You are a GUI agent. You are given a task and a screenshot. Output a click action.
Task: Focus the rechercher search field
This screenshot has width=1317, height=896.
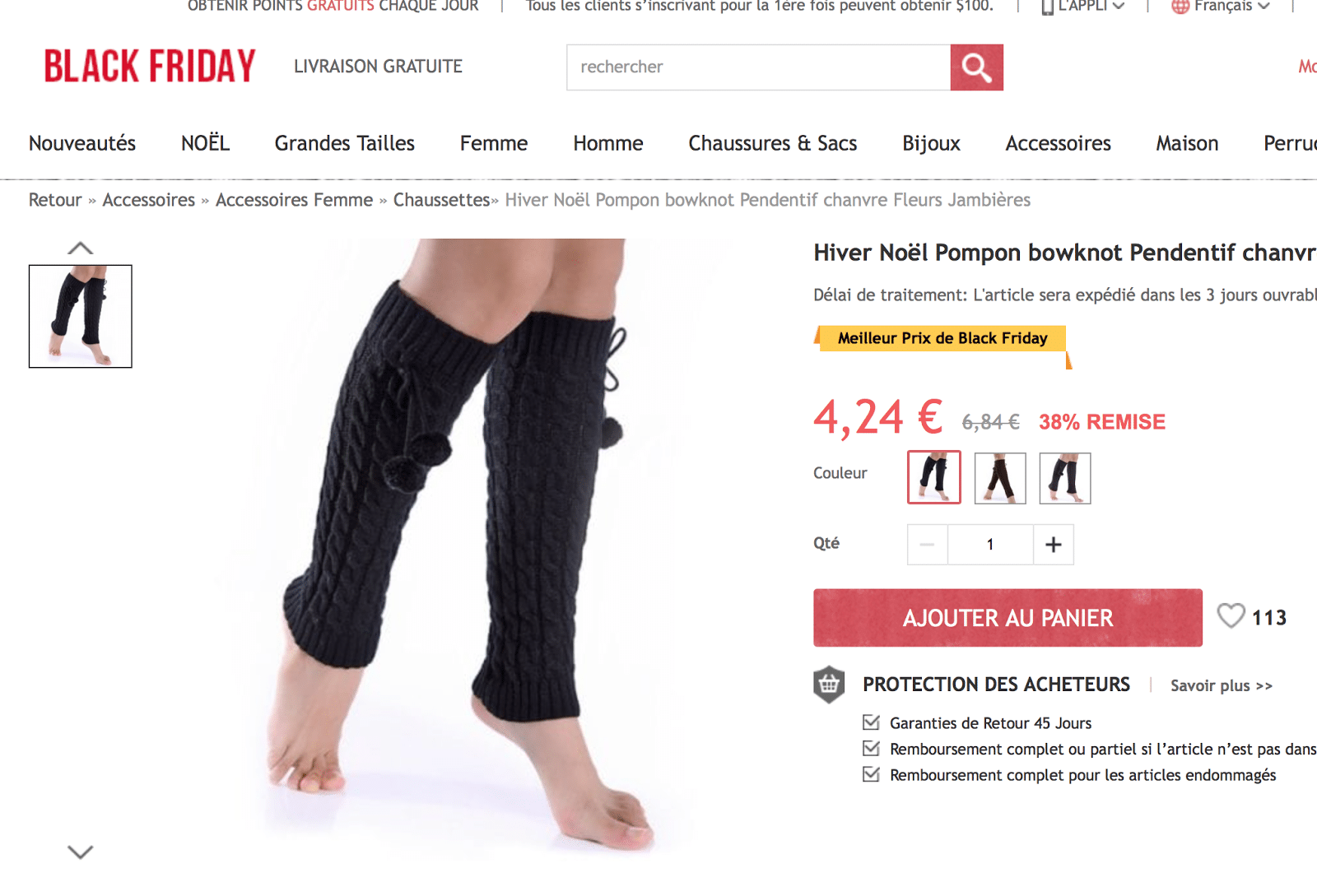tap(758, 67)
